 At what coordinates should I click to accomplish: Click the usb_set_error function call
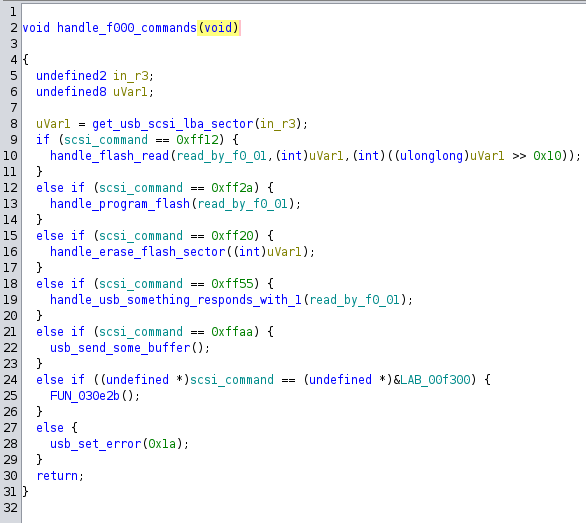[96, 444]
